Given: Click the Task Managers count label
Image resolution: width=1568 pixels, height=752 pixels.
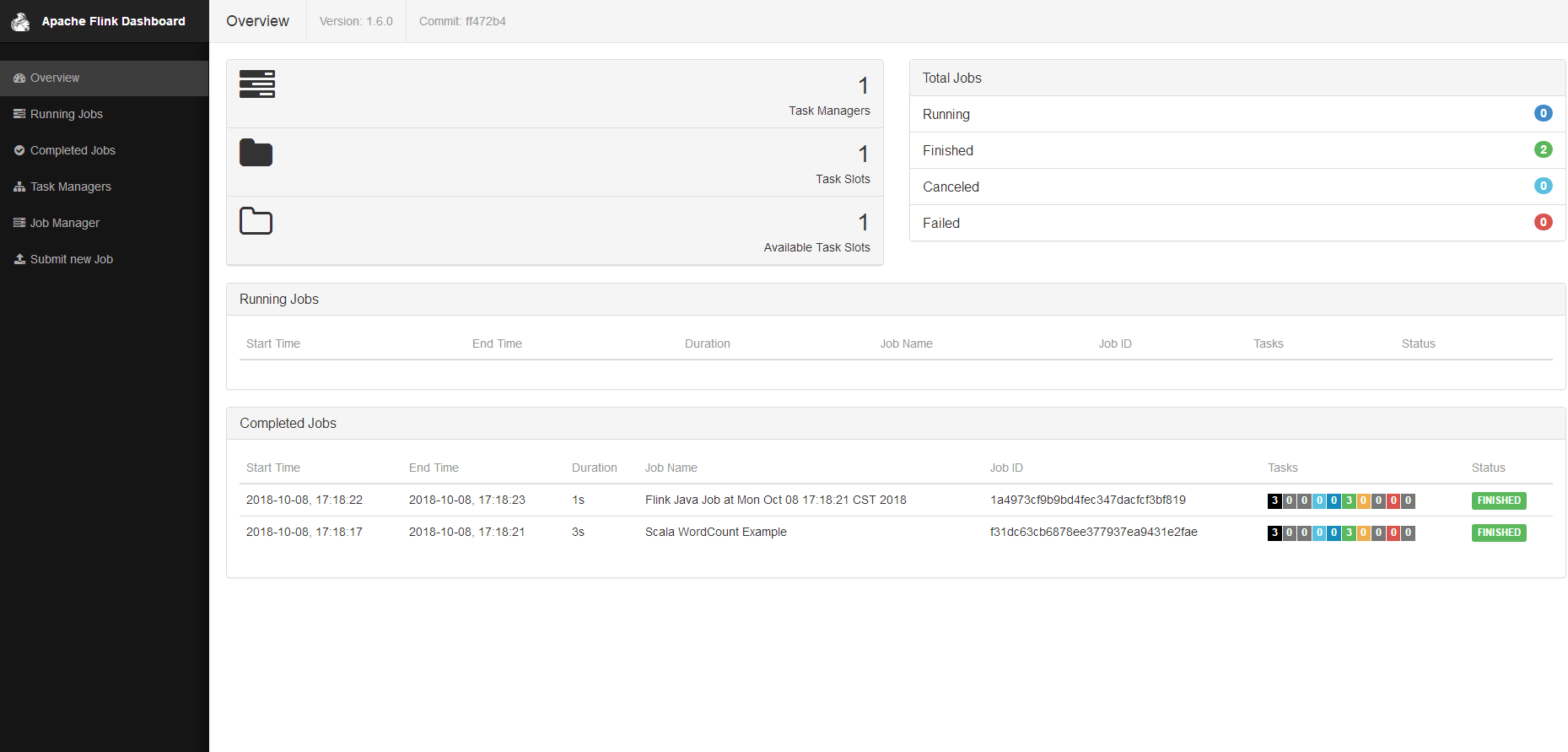Looking at the screenshot, I should [829, 111].
